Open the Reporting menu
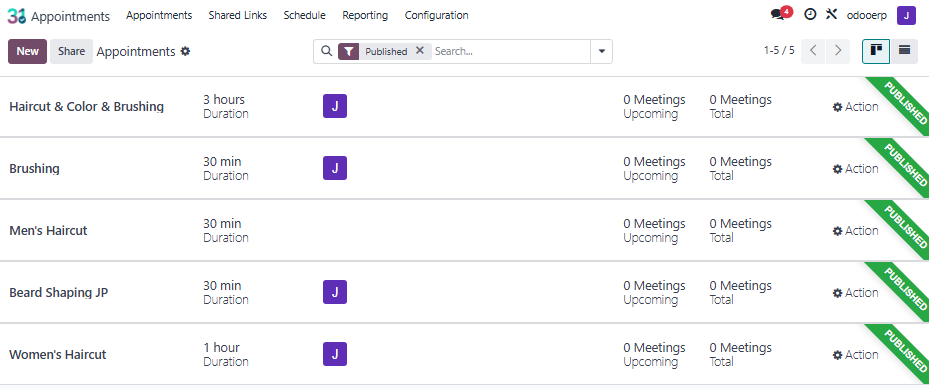 click(x=365, y=15)
